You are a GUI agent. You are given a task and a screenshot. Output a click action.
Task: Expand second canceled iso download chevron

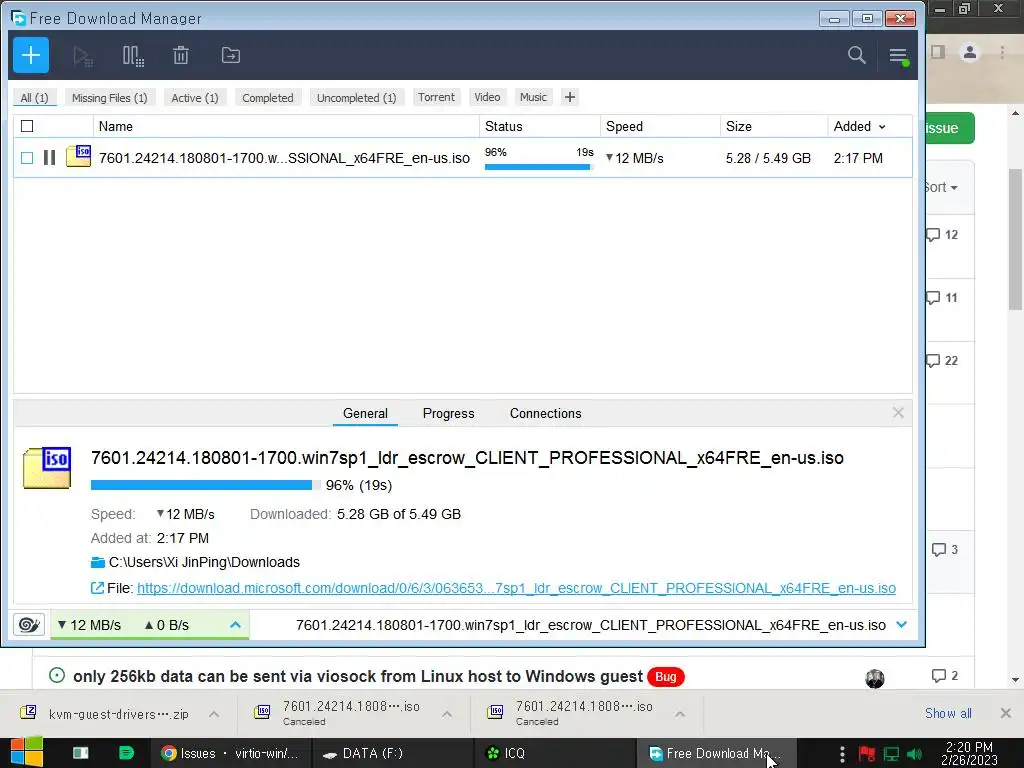(x=680, y=714)
